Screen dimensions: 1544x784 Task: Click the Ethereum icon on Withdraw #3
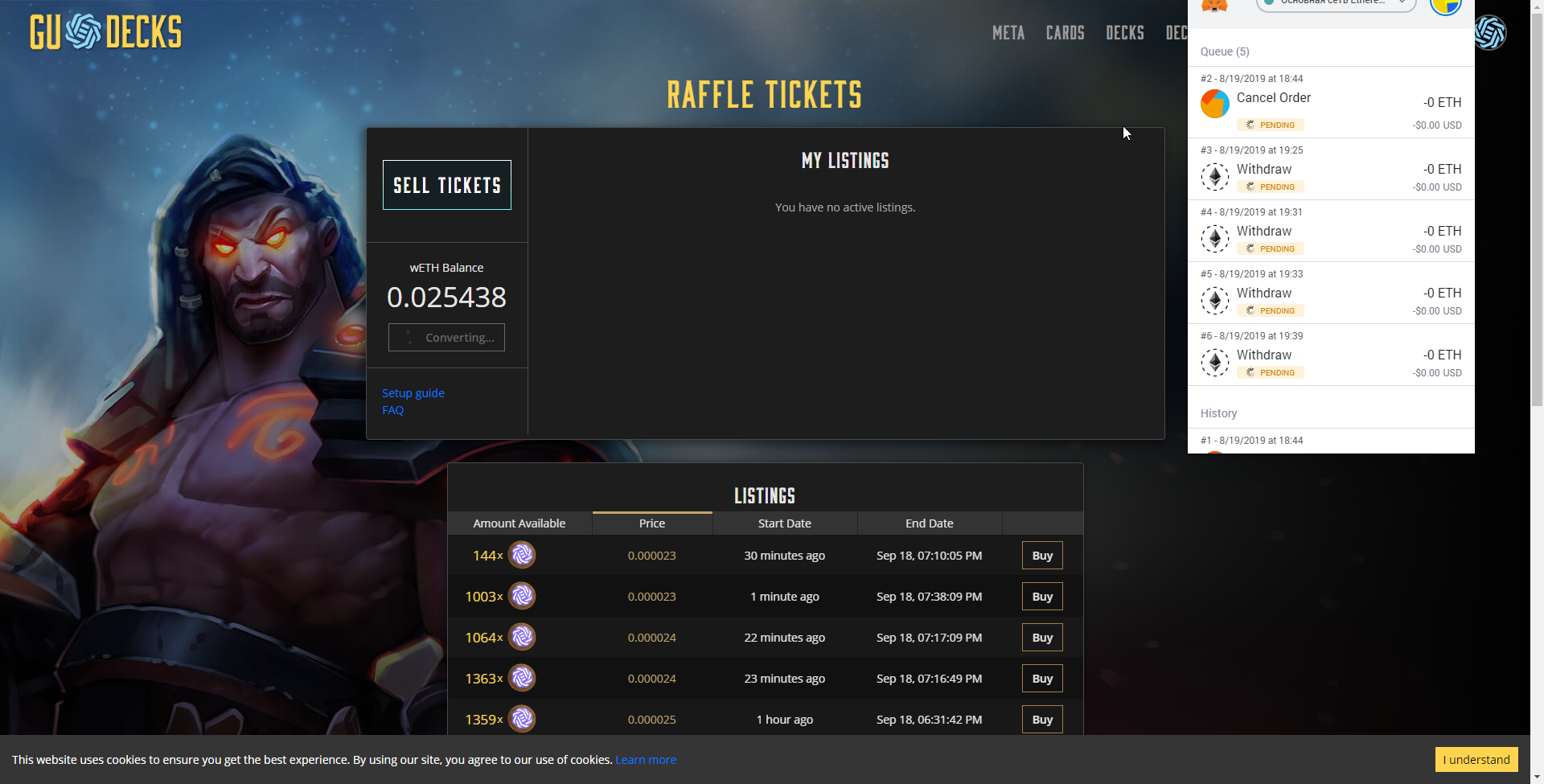(1215, 177)
